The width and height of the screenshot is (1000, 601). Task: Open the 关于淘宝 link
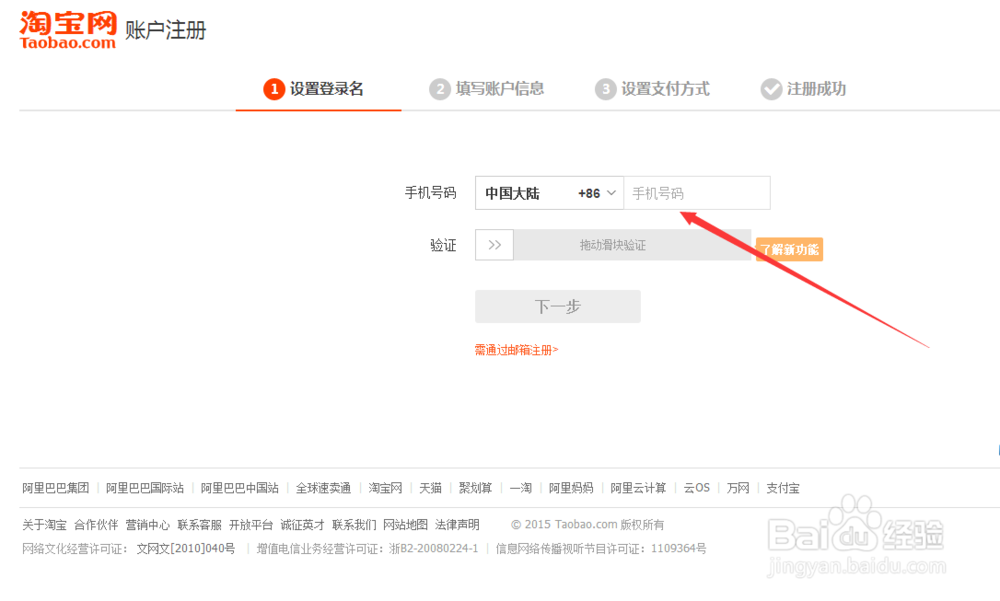click(44, 524)
